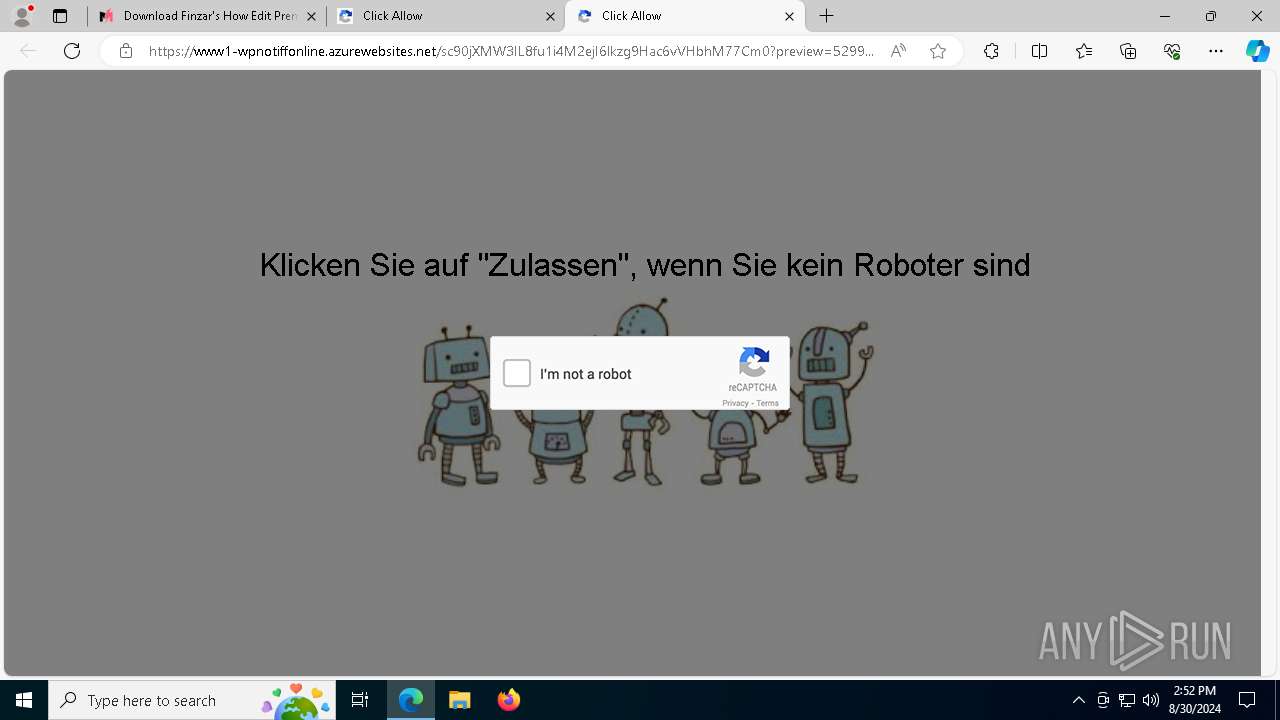Viewport: 1280px width, 720px height.
Task: Toggle Split screen view
Action: coord(1039,51)
